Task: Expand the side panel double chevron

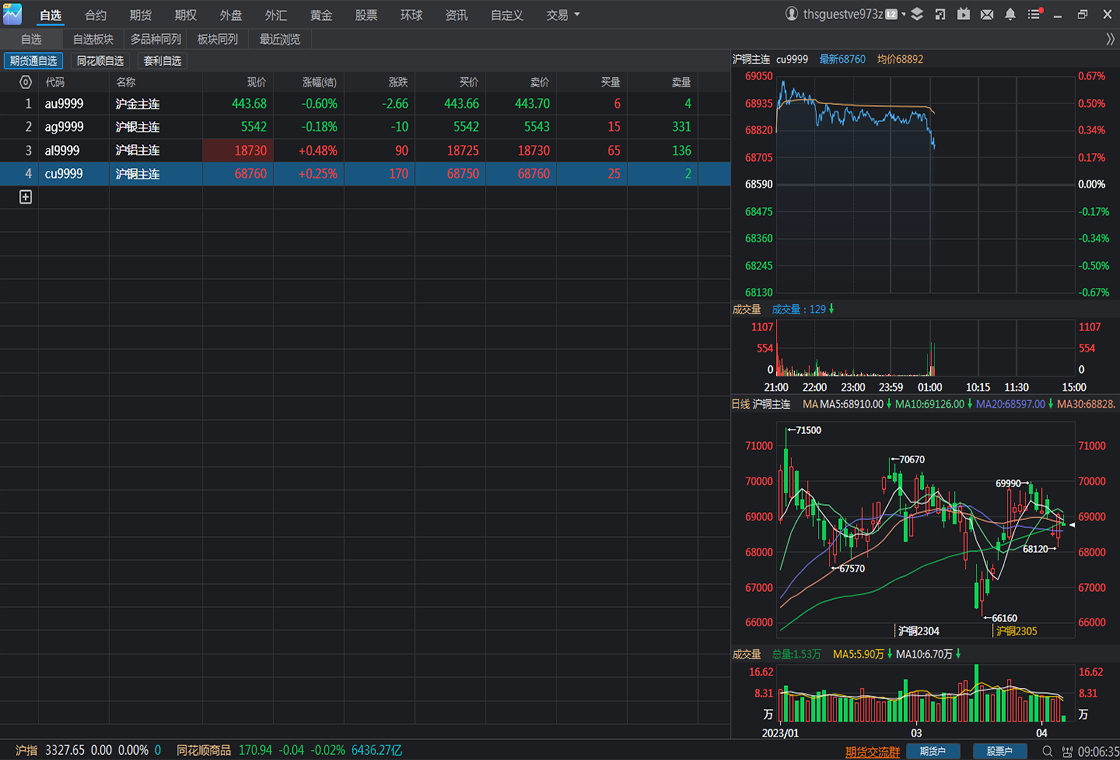Action: (1110, 39)
